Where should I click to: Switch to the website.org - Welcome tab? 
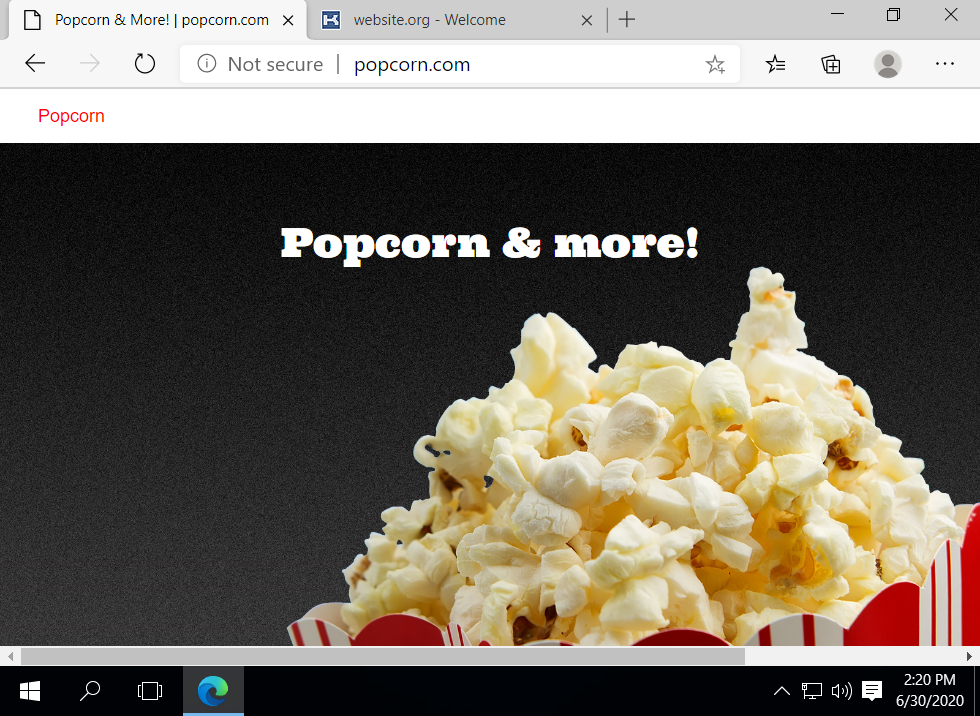456,20
